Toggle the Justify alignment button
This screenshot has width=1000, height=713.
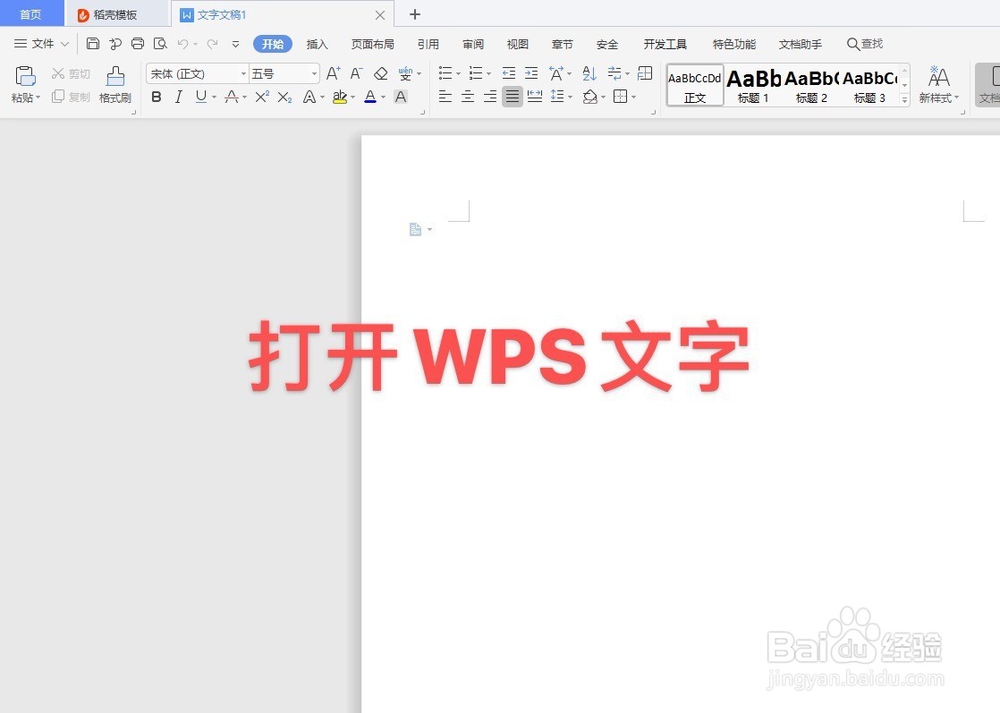pos(512,97)
